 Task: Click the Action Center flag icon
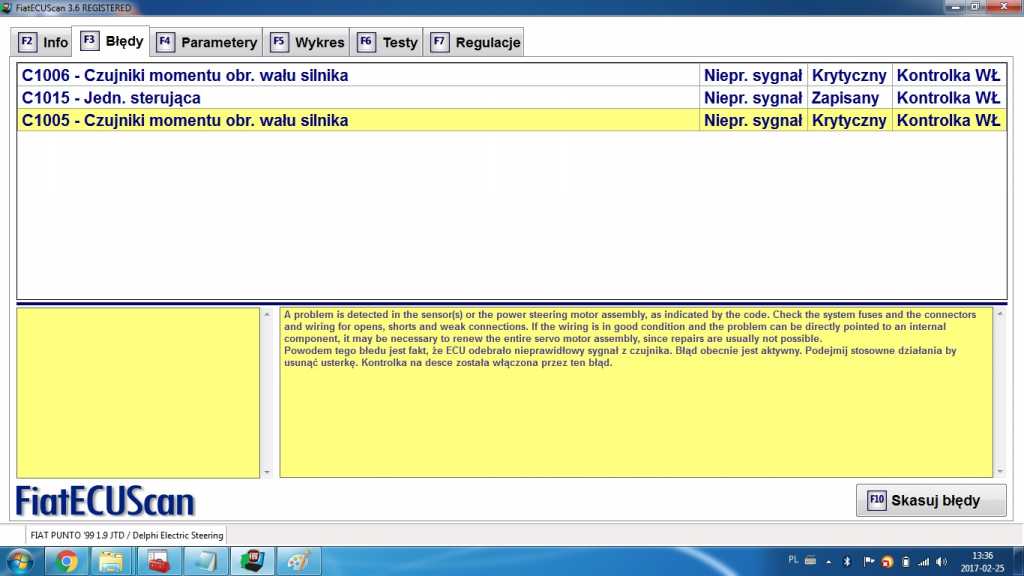[x=868, y=561]
